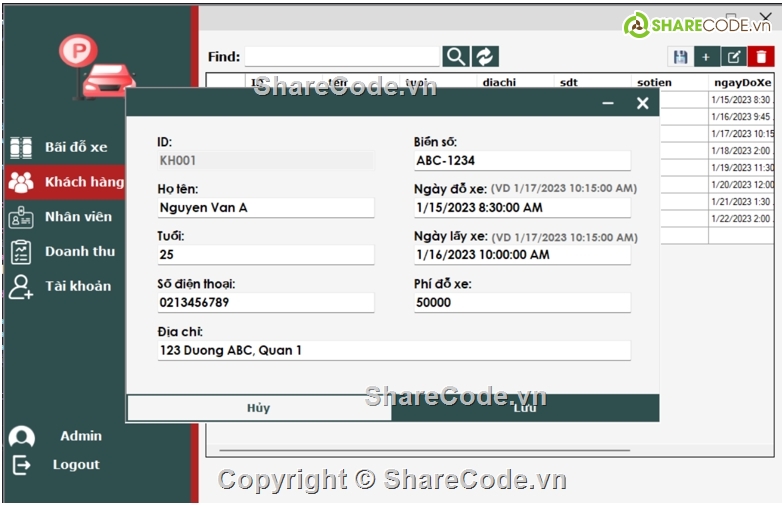Image resolution: width=782 pixels, height=505 pixels.
Task: Close the customer detail dialog
Action: click(x=642, y=103)
